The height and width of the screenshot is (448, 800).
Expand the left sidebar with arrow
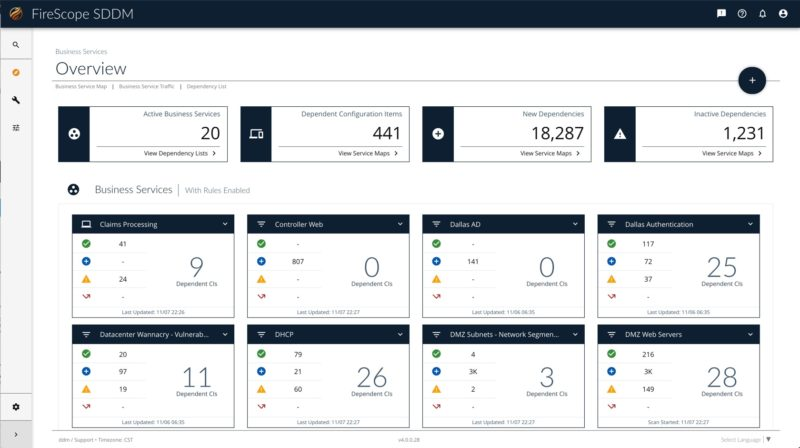point(16,434)
